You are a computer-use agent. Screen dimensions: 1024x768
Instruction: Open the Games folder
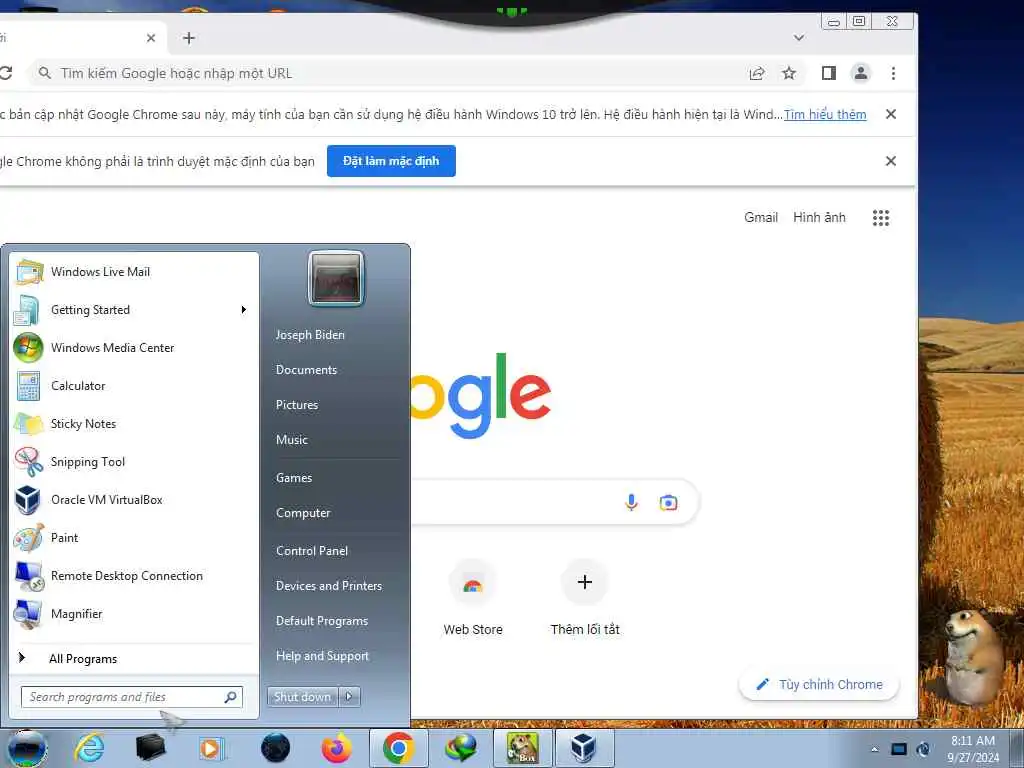tap(294, 478)
